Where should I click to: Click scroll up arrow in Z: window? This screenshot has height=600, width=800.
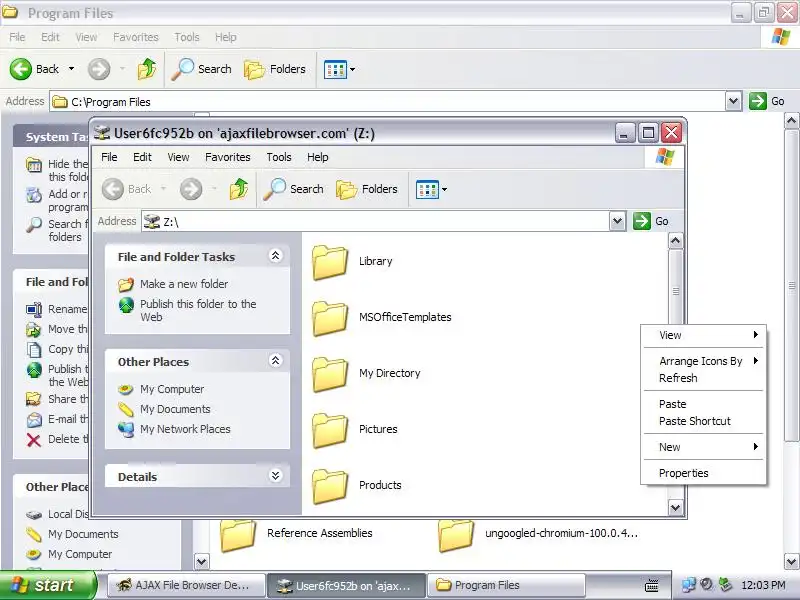coord(676,241)
